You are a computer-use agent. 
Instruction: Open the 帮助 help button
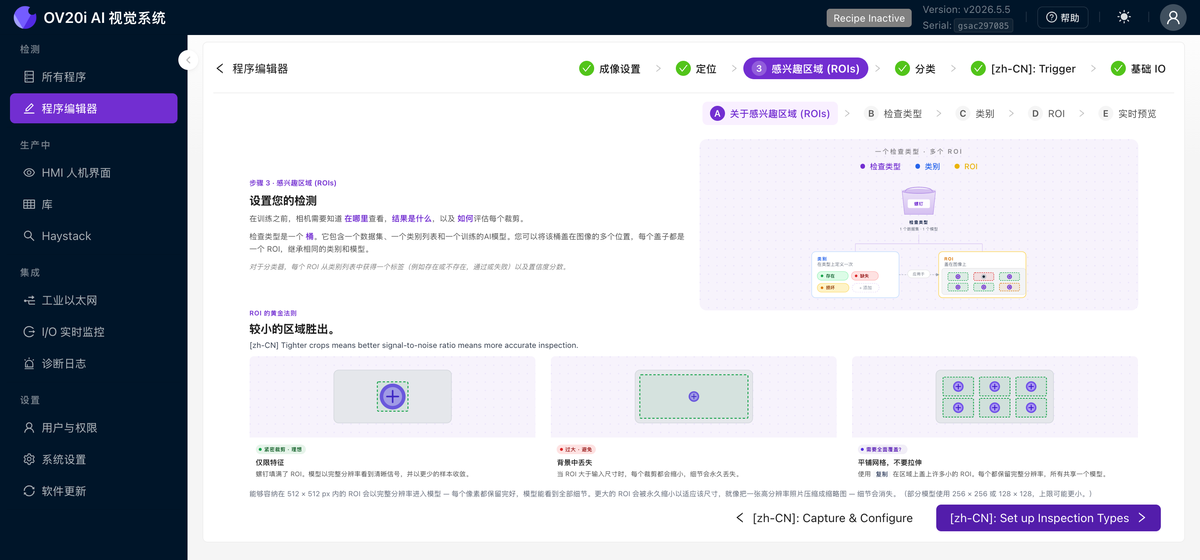(x=1062, y=18)
